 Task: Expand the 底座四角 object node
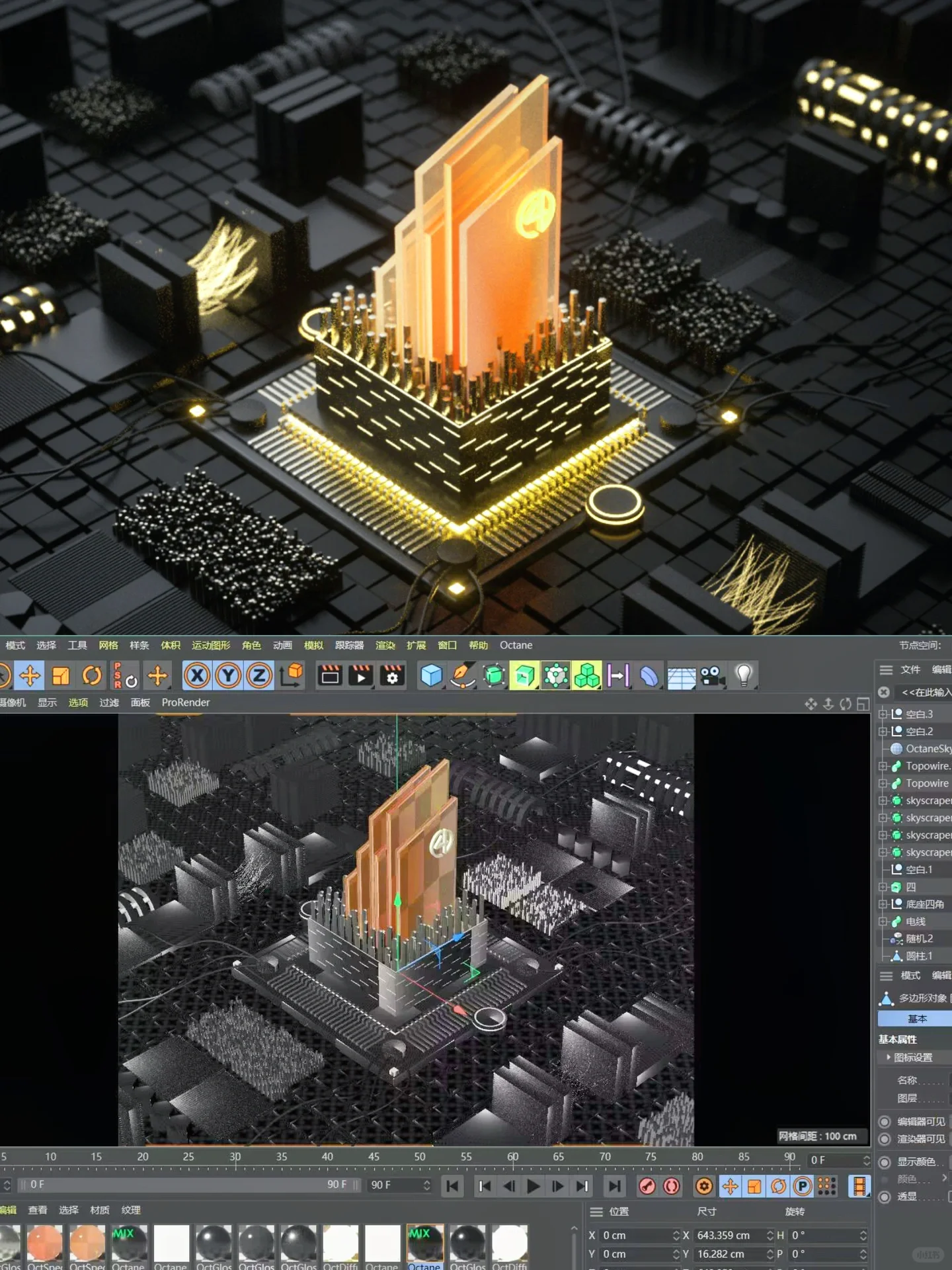883,904
